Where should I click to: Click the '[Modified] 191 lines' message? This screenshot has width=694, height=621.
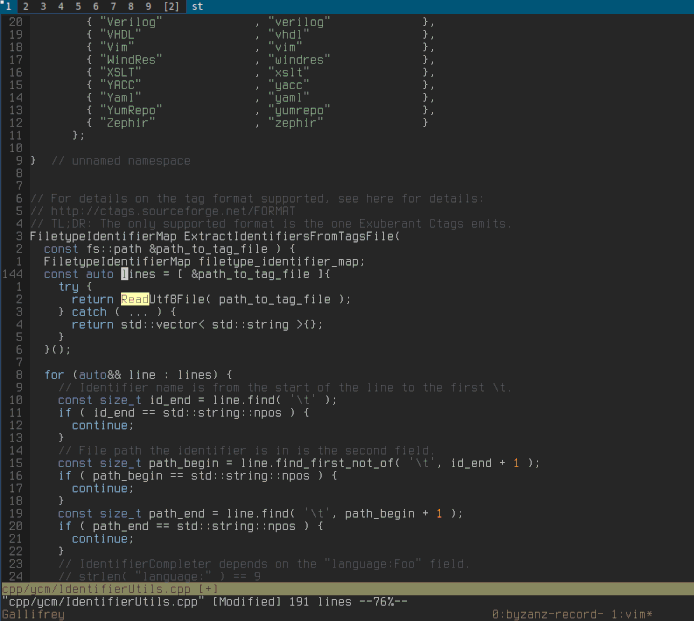[282, 602]
